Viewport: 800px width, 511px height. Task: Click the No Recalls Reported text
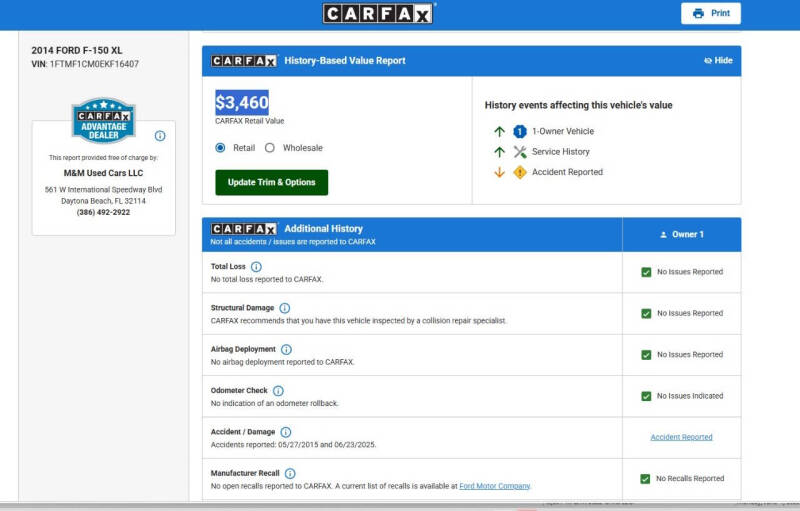pyautogui.click(x=690, y=478)
